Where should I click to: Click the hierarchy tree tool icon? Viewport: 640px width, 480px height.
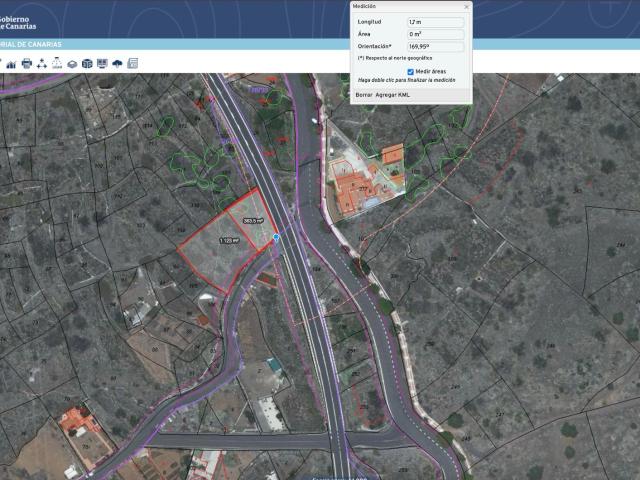coord(57,64)
